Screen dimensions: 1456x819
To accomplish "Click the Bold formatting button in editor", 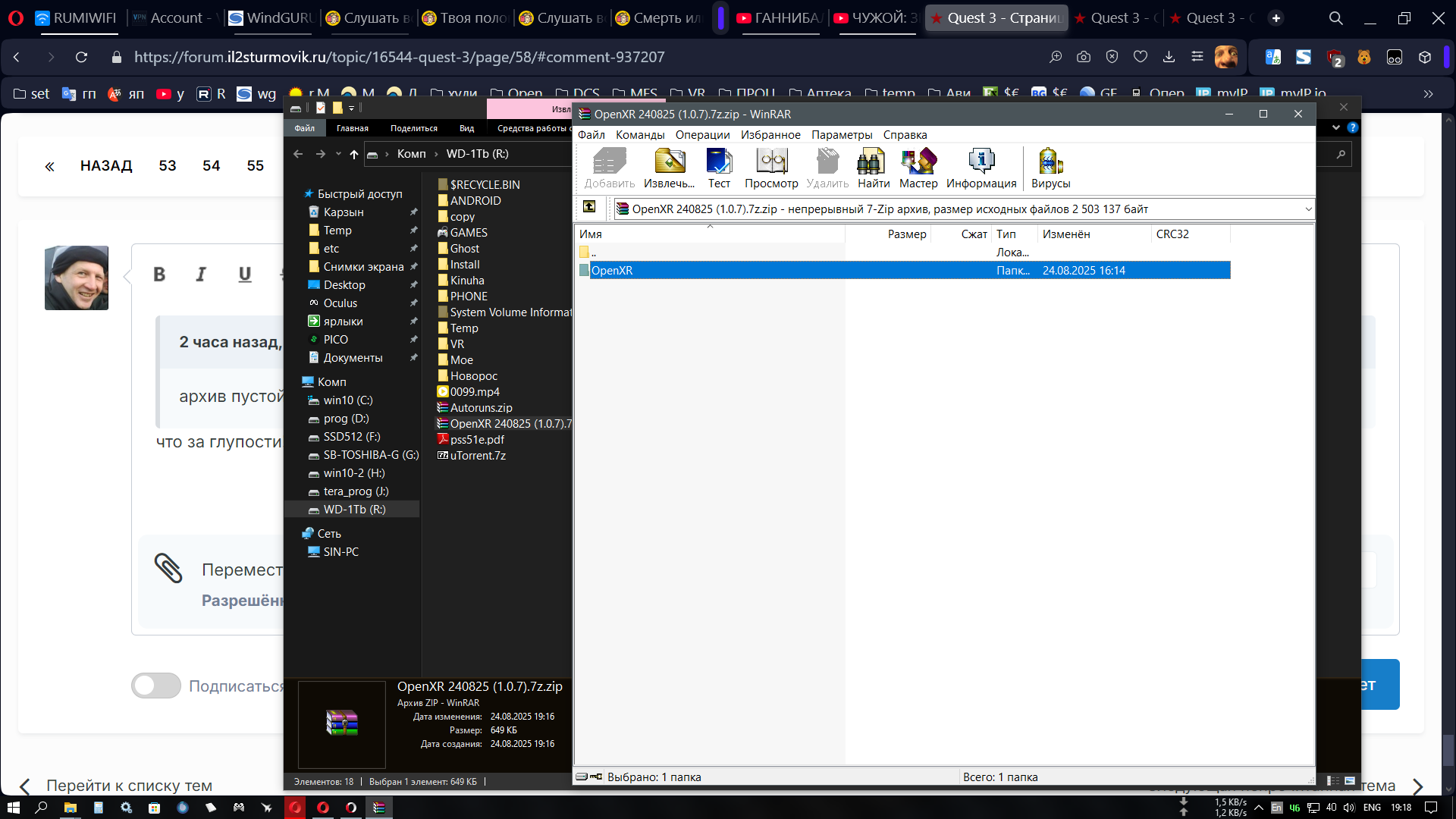I will pyautogui.click(x=159, y=275).
